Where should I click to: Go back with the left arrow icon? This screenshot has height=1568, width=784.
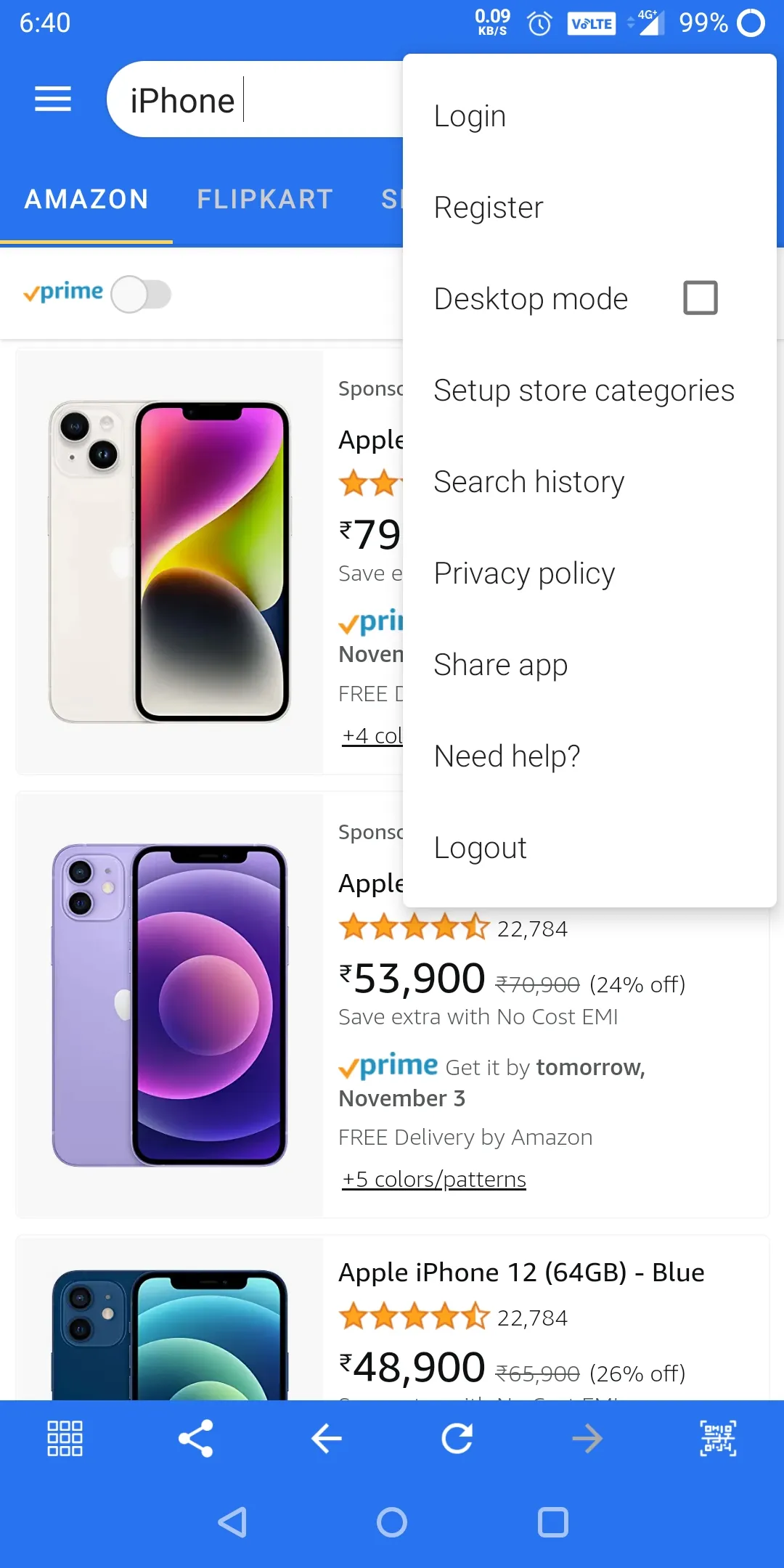tap(327, 1438)
